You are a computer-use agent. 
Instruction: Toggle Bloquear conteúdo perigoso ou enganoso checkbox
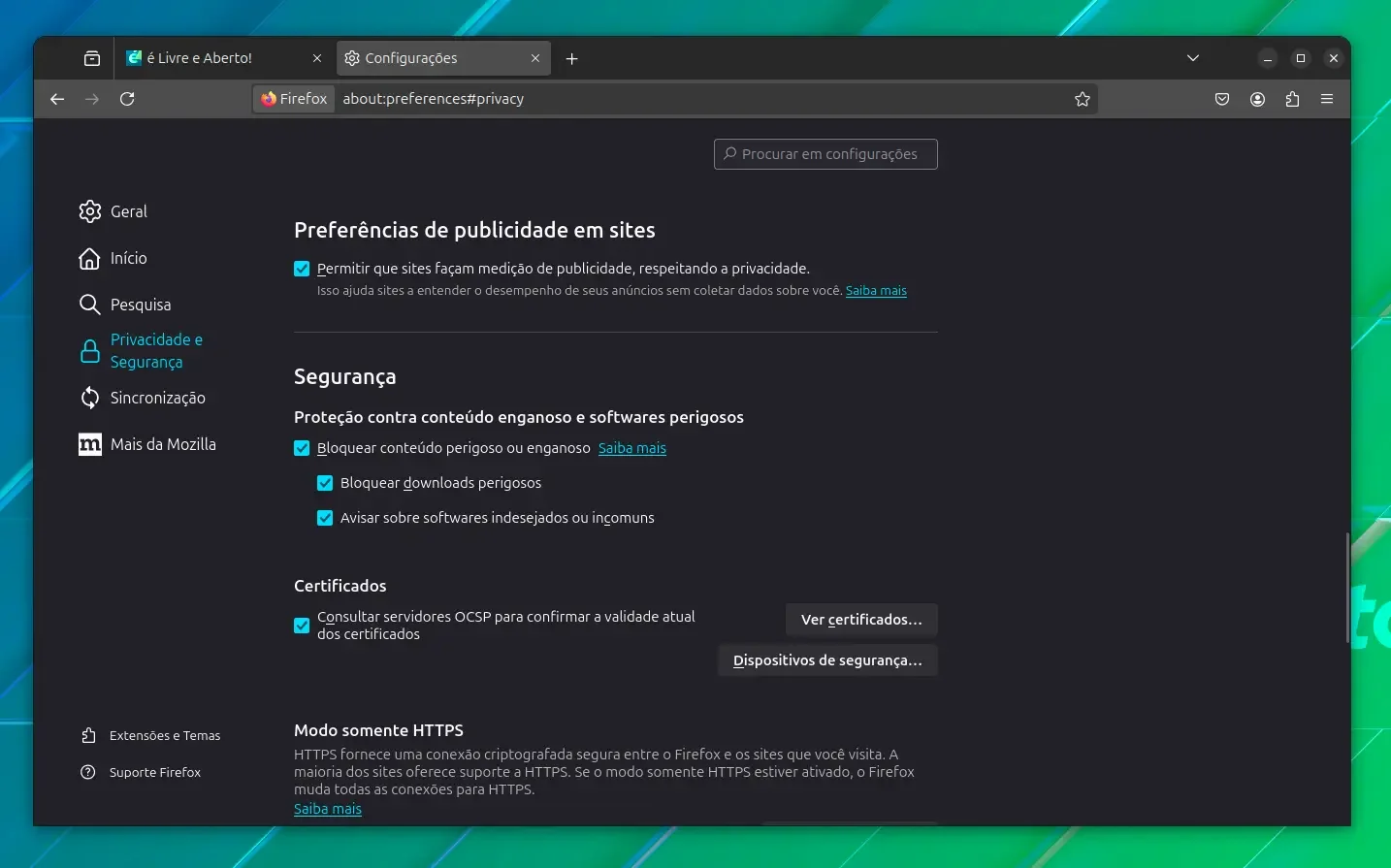[x=302, y=448]
